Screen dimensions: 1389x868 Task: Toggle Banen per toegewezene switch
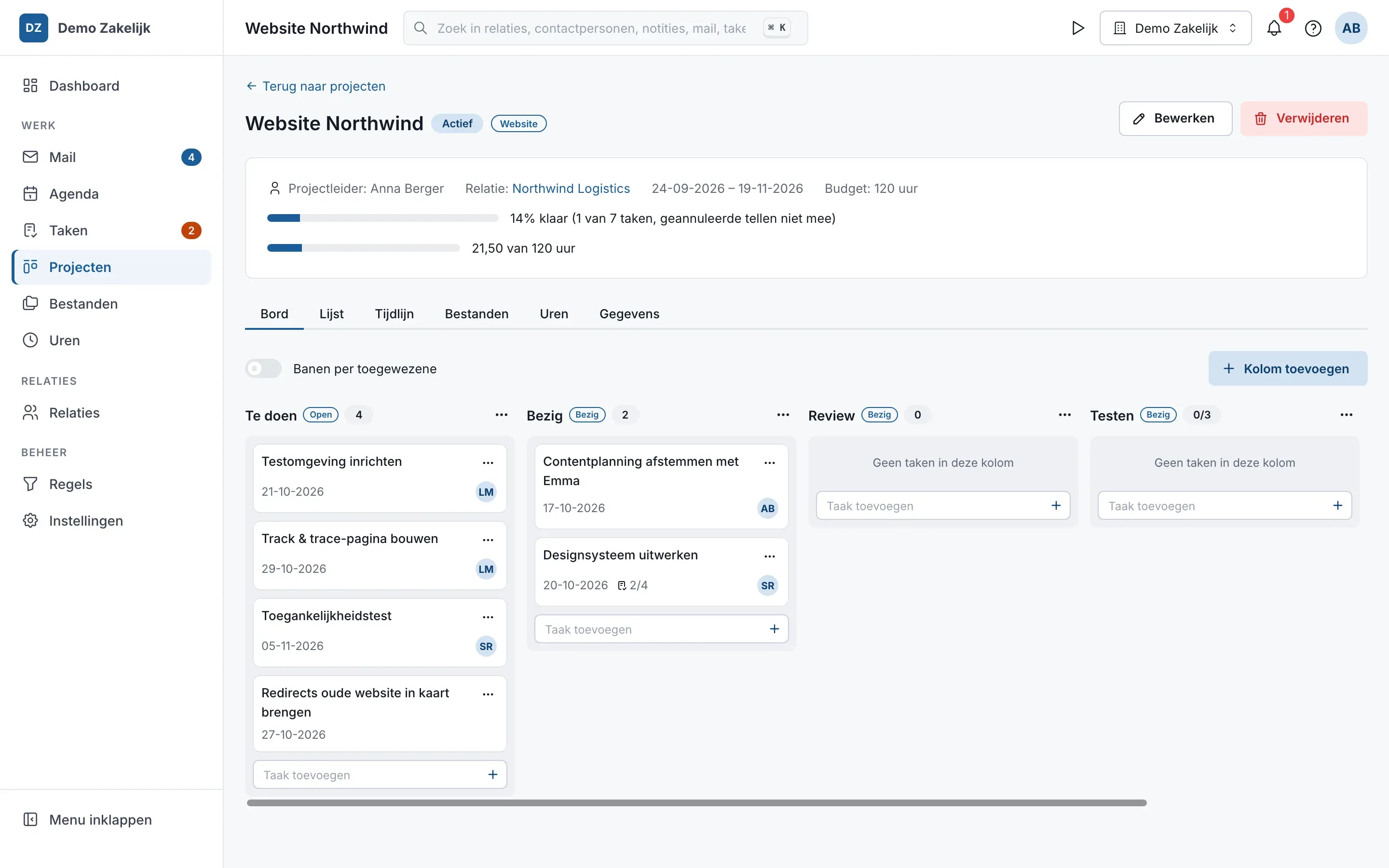point(263,368)
